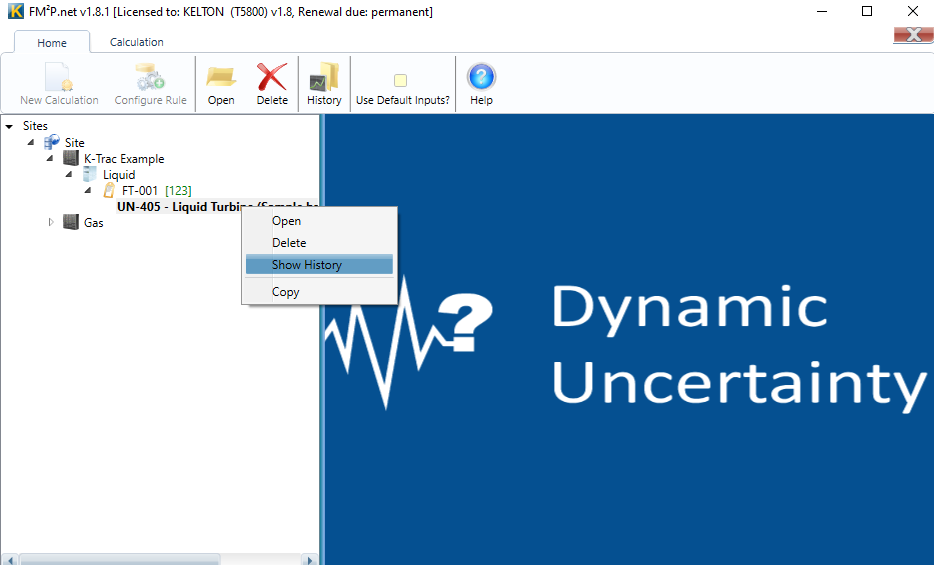Image resolution: width=934 pixels, height=565 pixels.
Task: Collapse the FT-001 tree node
Action: 88,190
